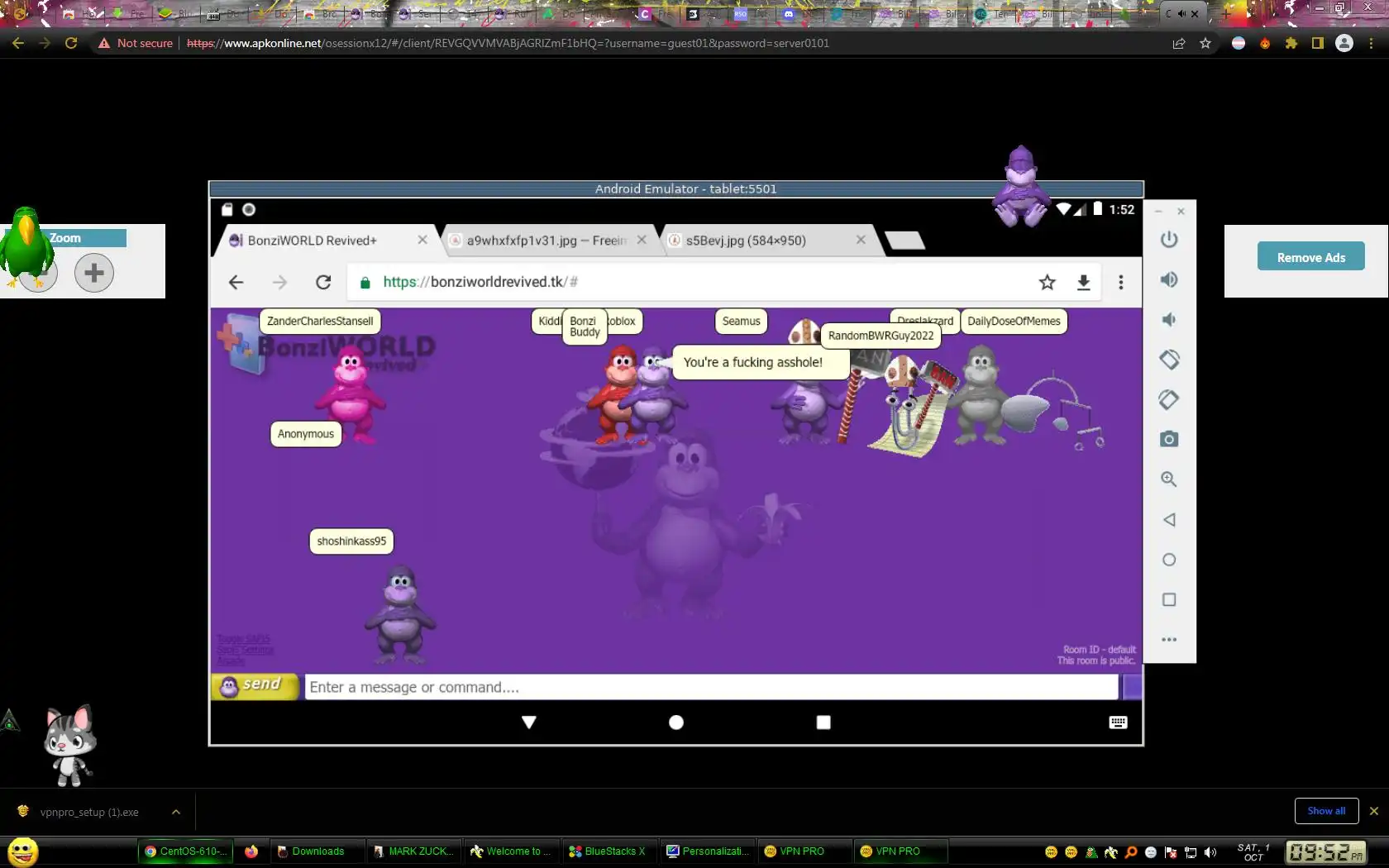Click the upper rotate screen icon
Image resolution: width=1389 pixels, height=868 pixels.
(1168, 360)
